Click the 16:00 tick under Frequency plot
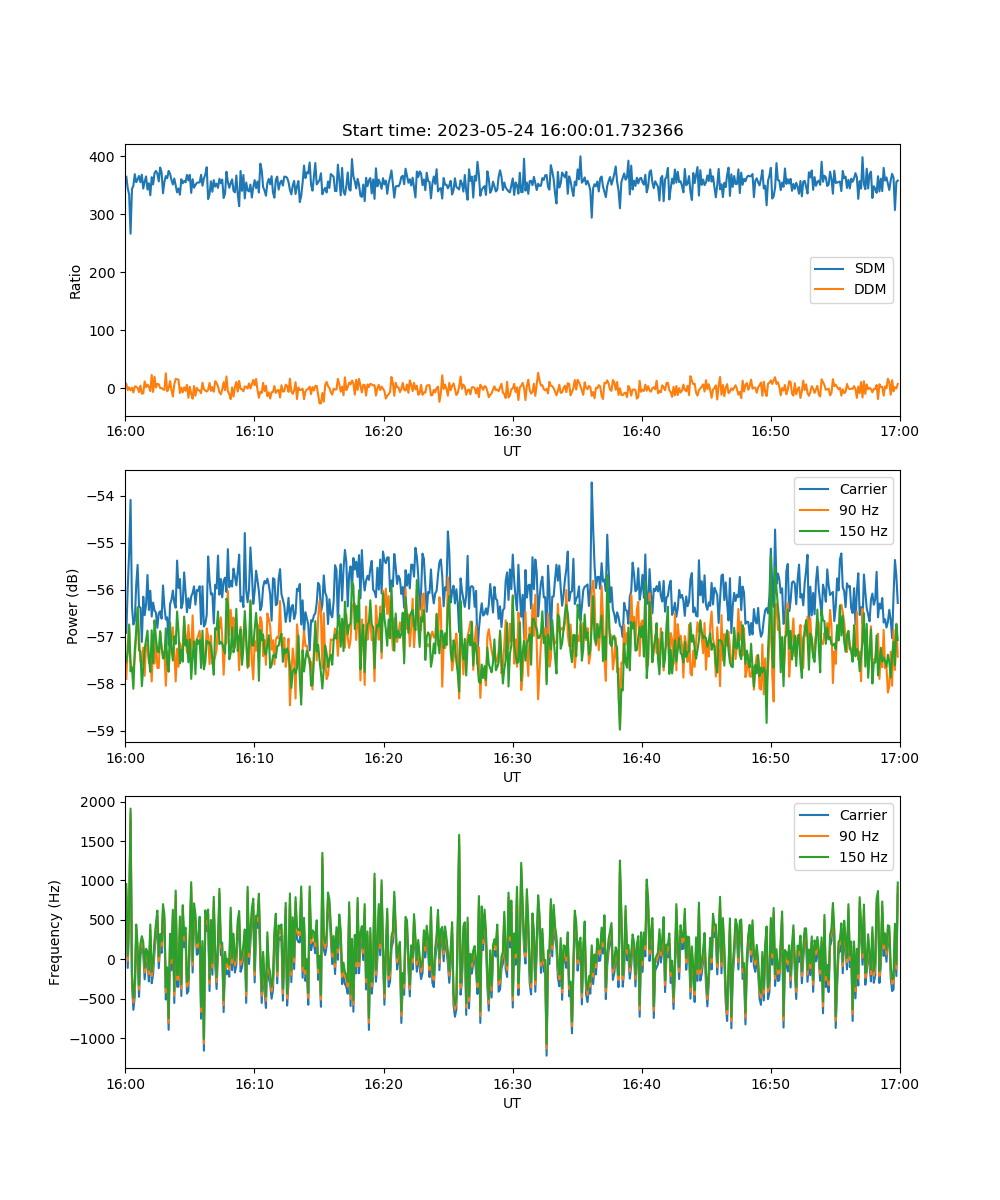 point(125,1082)
